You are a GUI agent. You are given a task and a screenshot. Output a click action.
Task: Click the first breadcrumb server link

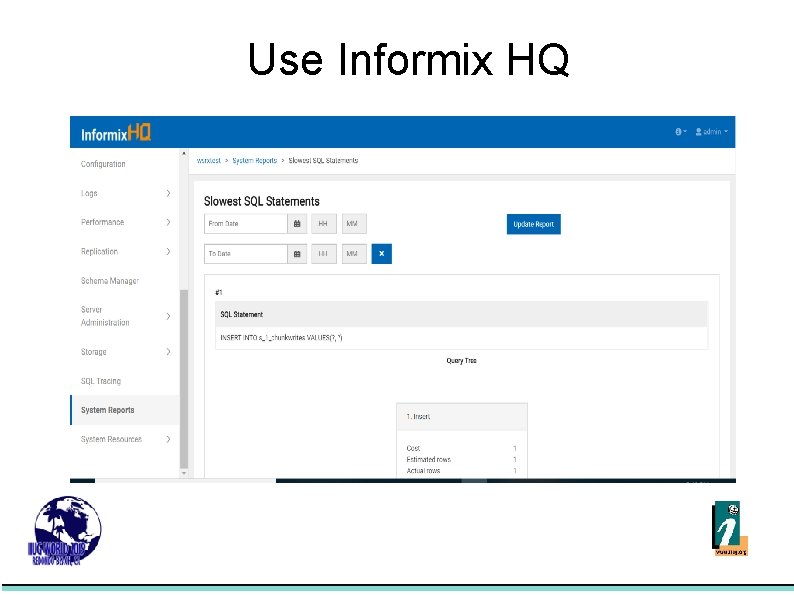209,161
